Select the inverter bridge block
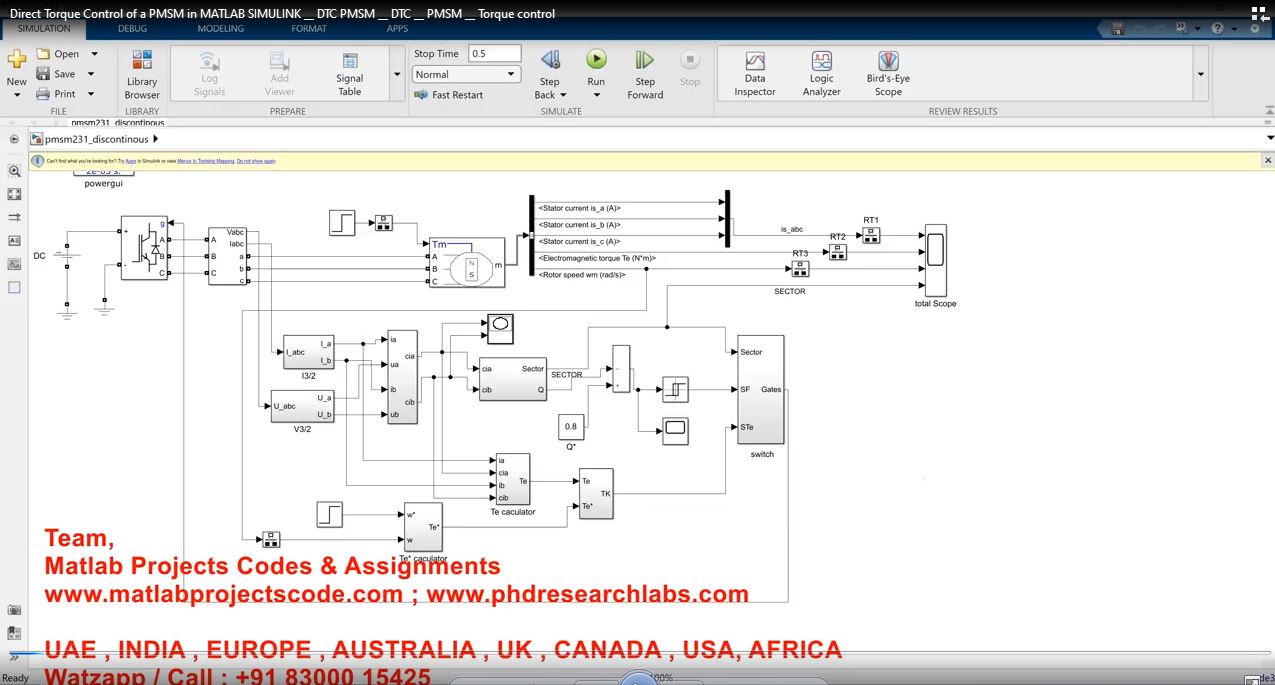Screen dimensions: 1275x685 tap(144, 248)
